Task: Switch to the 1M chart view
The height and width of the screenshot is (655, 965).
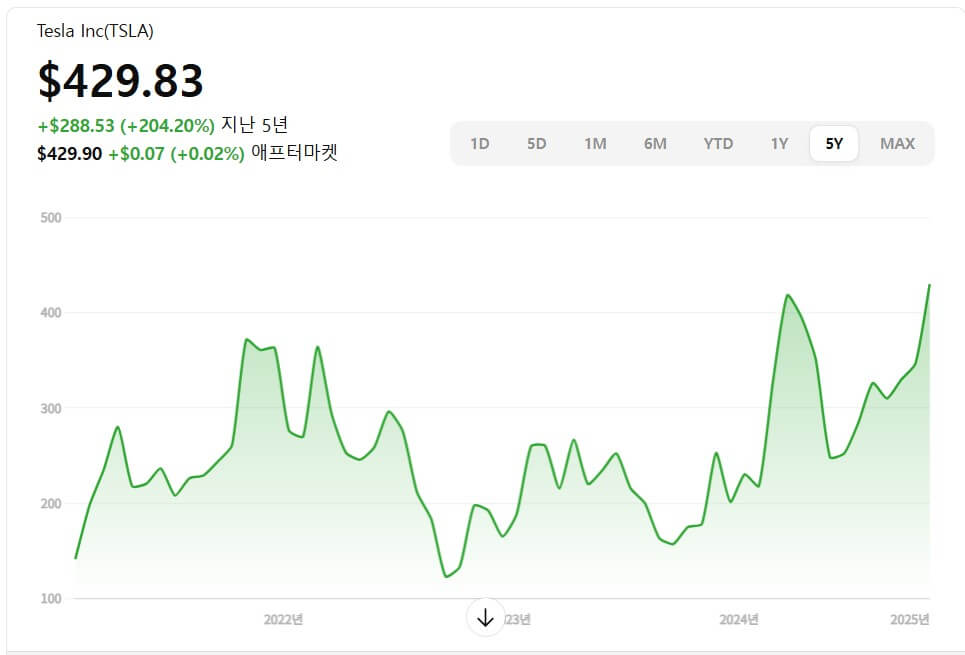Action: [x=595, y=143]
